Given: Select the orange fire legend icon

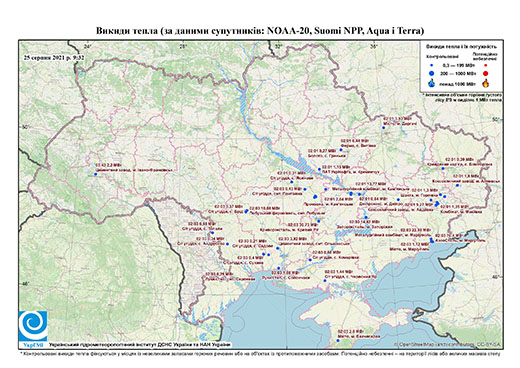Looking at the screenshot, I should (x=485, y=83).
